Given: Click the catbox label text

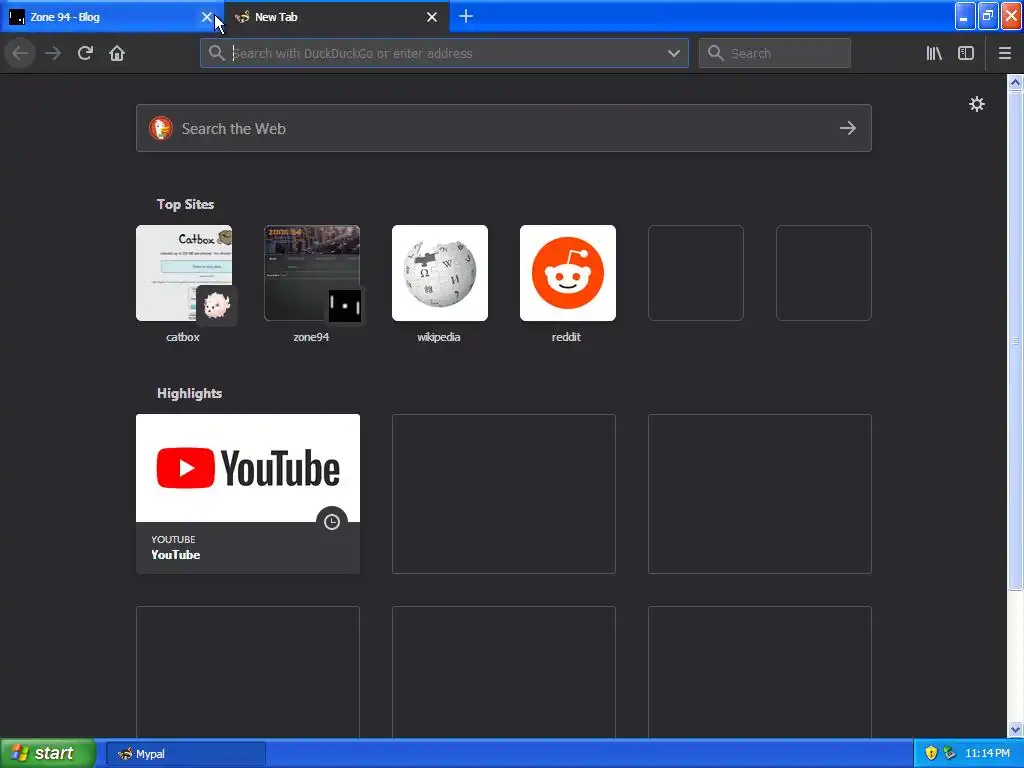Looking at the screenshot, I should click(x=183, y=337).
